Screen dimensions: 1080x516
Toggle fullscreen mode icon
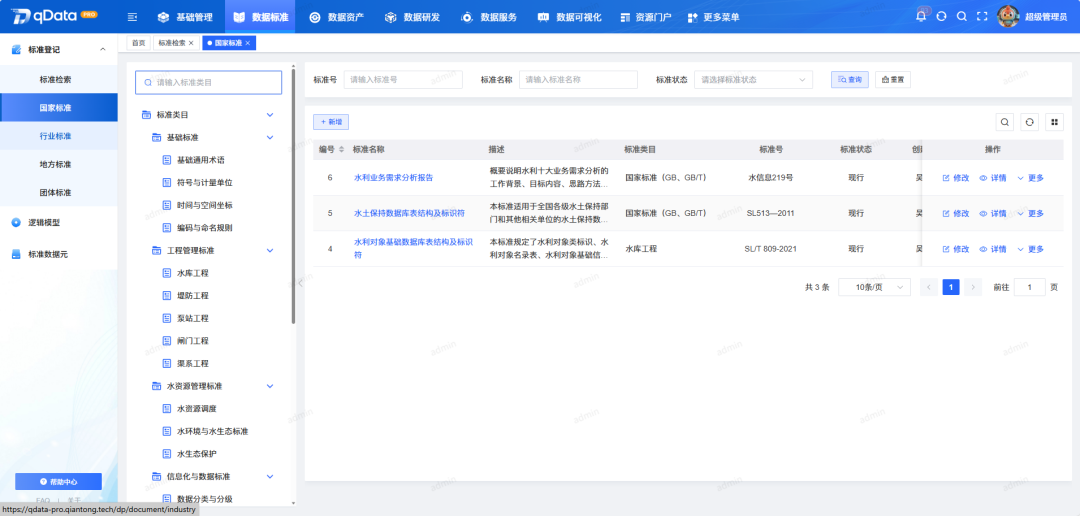[x=982, y=17]
